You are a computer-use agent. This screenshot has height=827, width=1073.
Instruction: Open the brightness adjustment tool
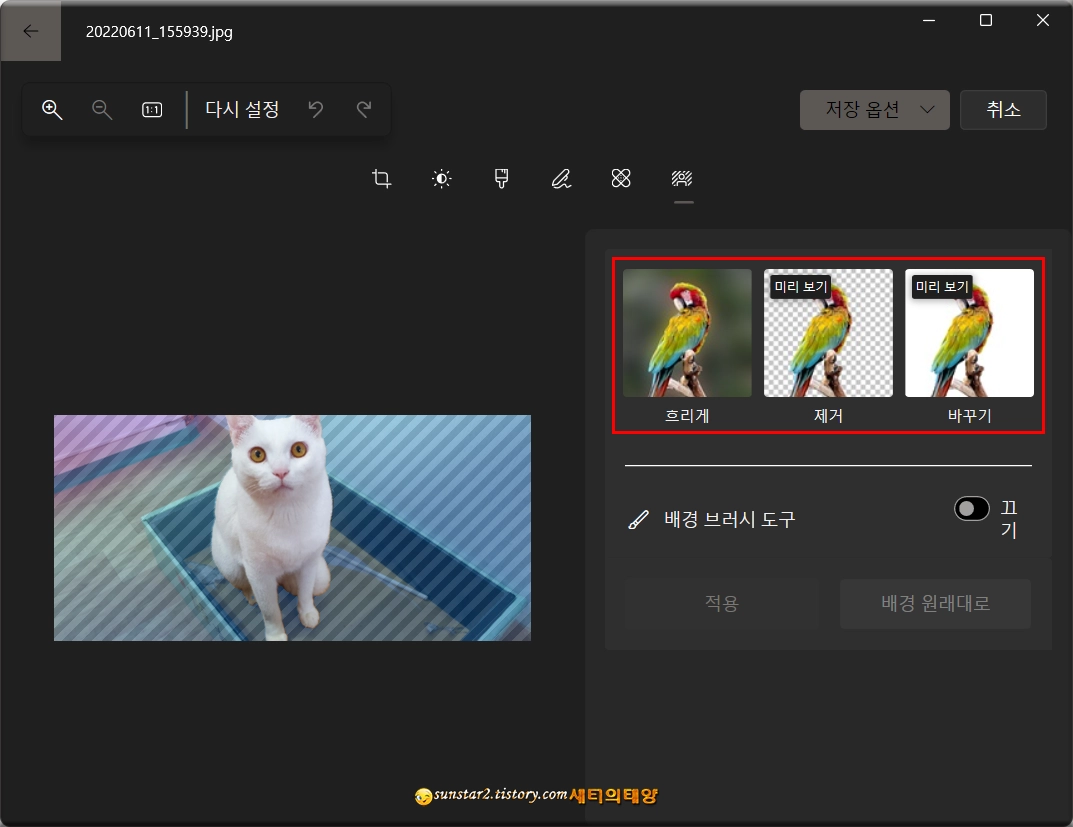442,179
